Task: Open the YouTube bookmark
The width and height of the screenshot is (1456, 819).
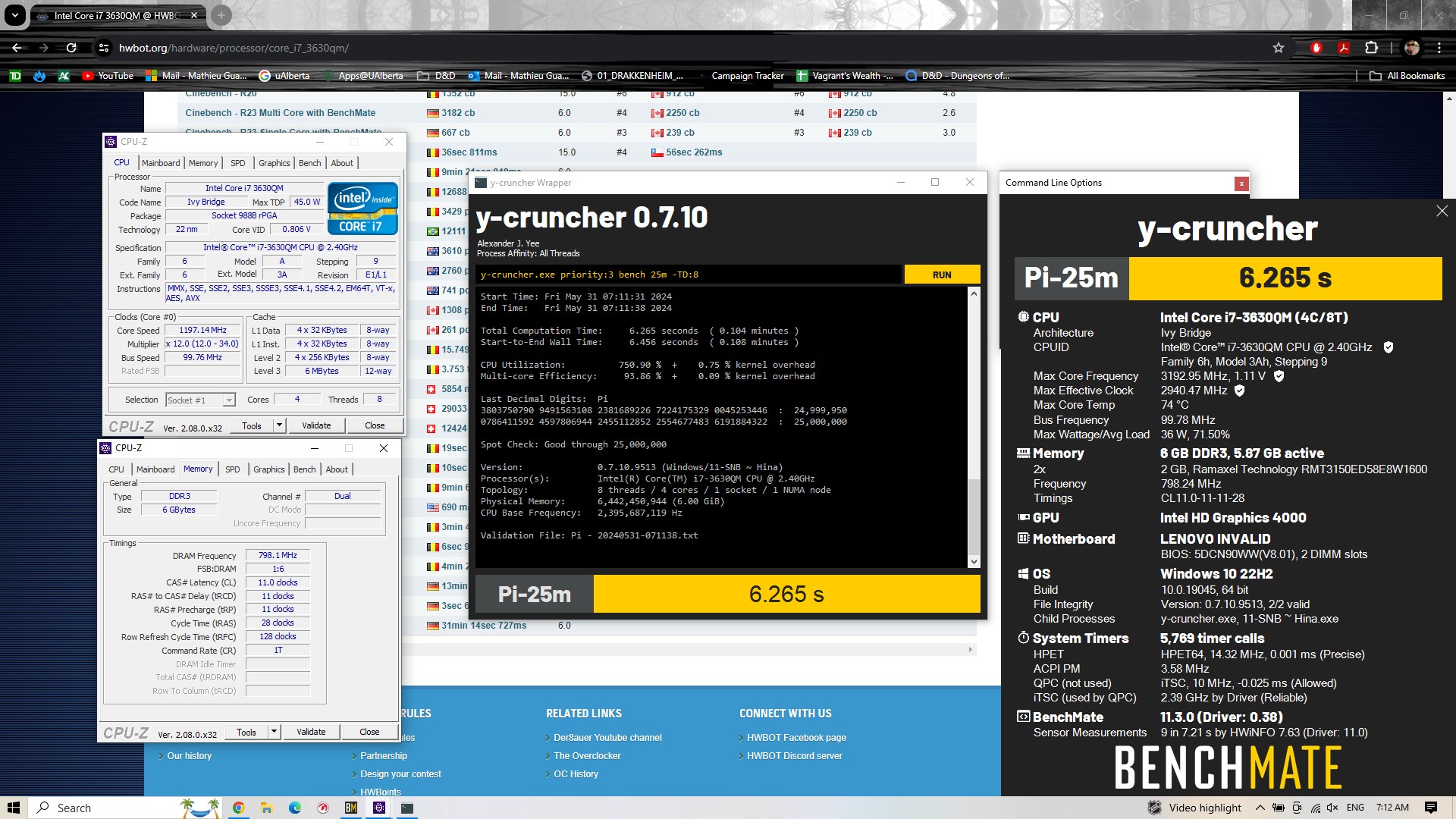Action: click(108, 76)
